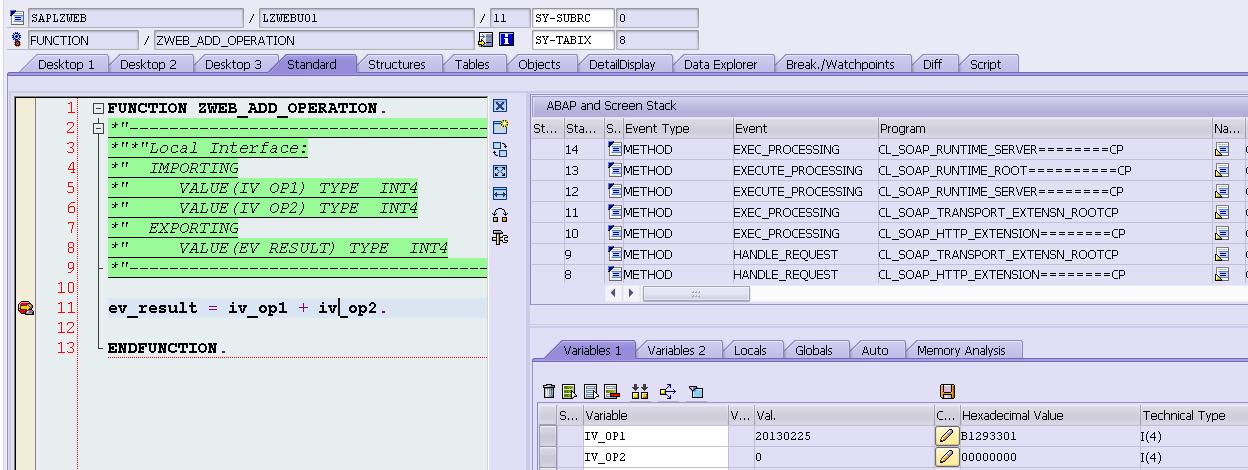Viewport: 1248px width, 470px height.
Task: Collapse the comment block at line 2
Action: (98, 128)
